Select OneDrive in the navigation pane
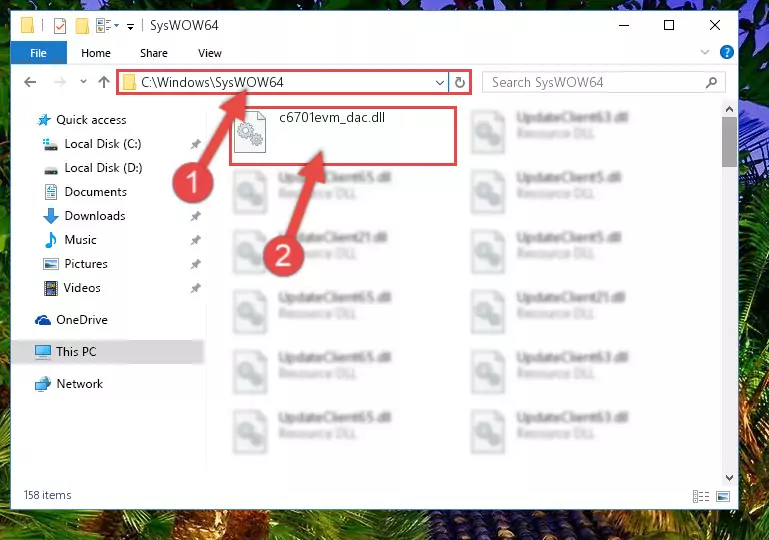The height and width of the screenshot is (540, 769). [x=81, y=320]
